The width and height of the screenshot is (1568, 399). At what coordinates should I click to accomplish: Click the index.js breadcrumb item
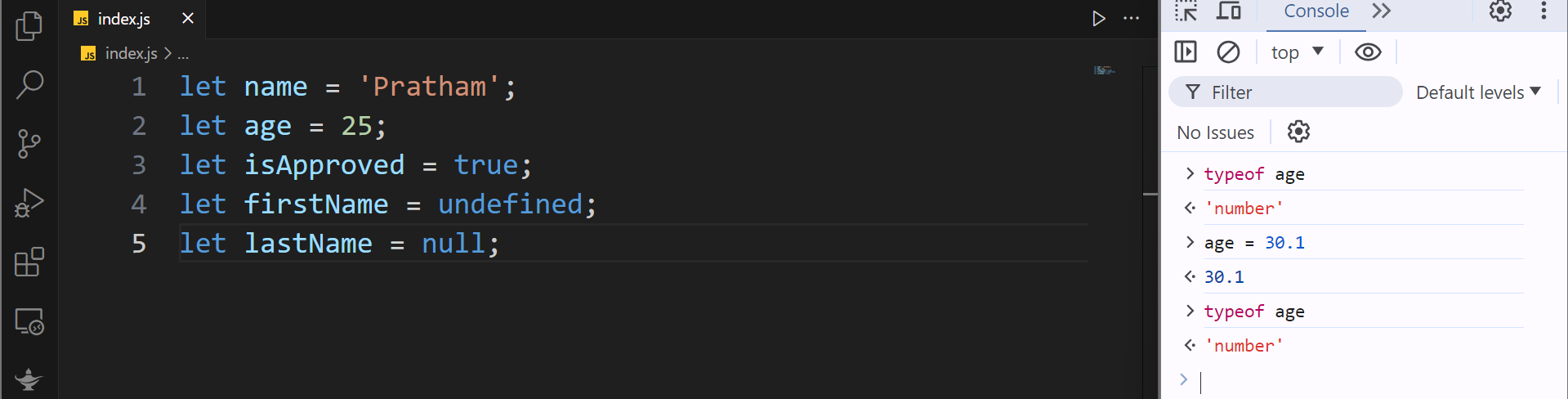point(131,54)
